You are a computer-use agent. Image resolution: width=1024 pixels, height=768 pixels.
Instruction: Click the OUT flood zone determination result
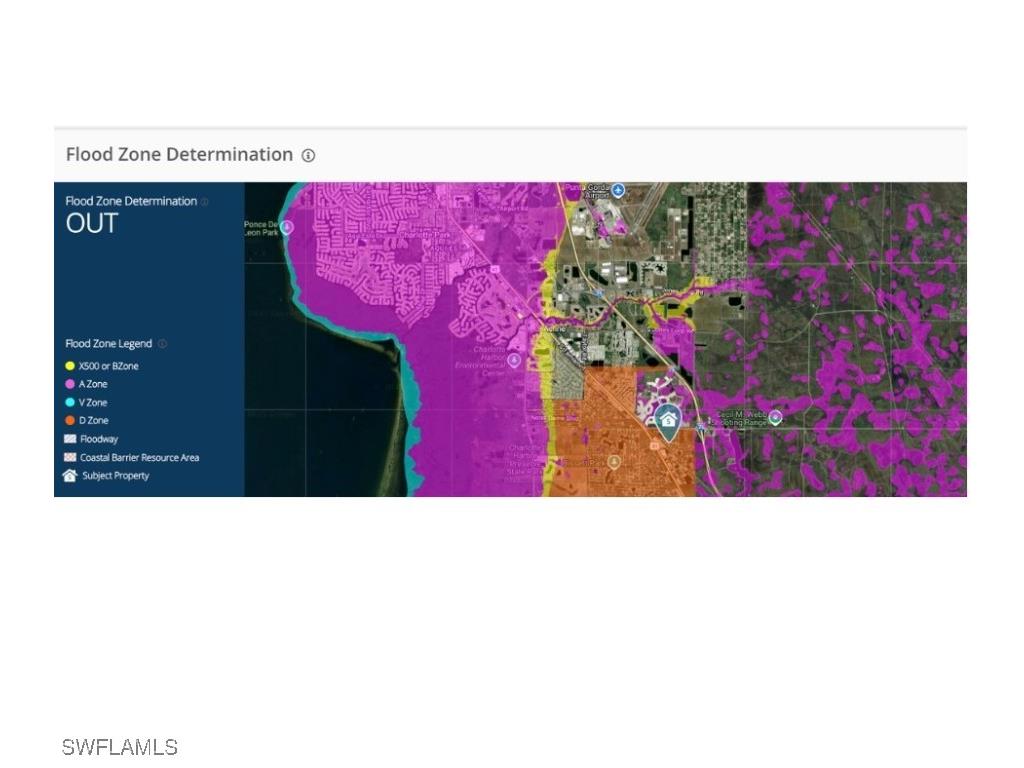tap(92, 224)
